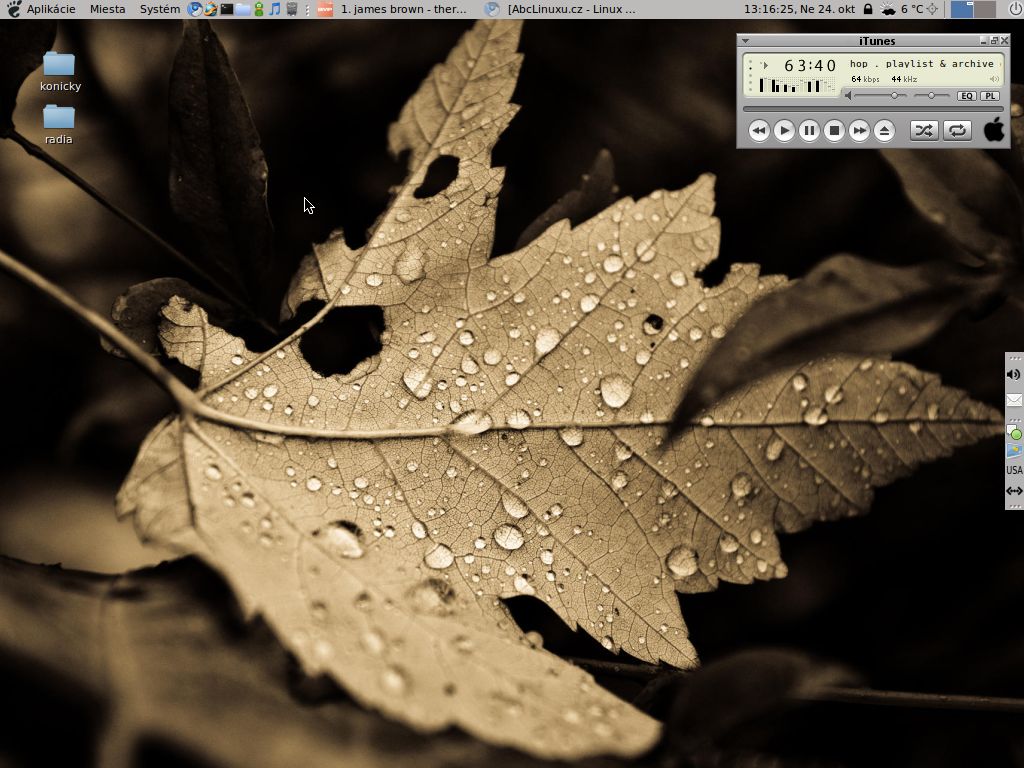Adjust the volume slider in the player
The height and width of the screenshot is (768, 1024).
click(880, 96)
